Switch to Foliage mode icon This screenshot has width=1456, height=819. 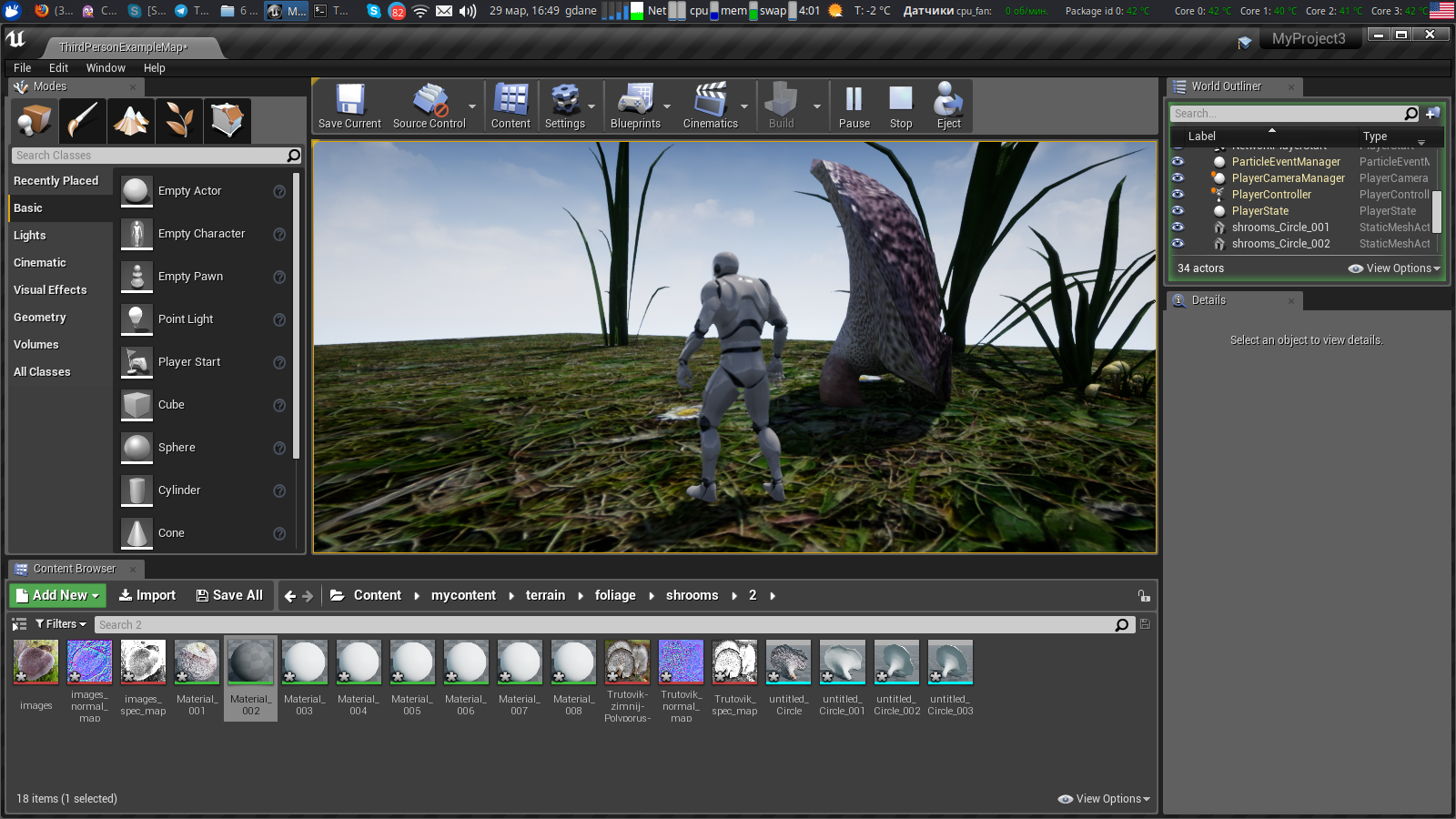click(179, 120)
